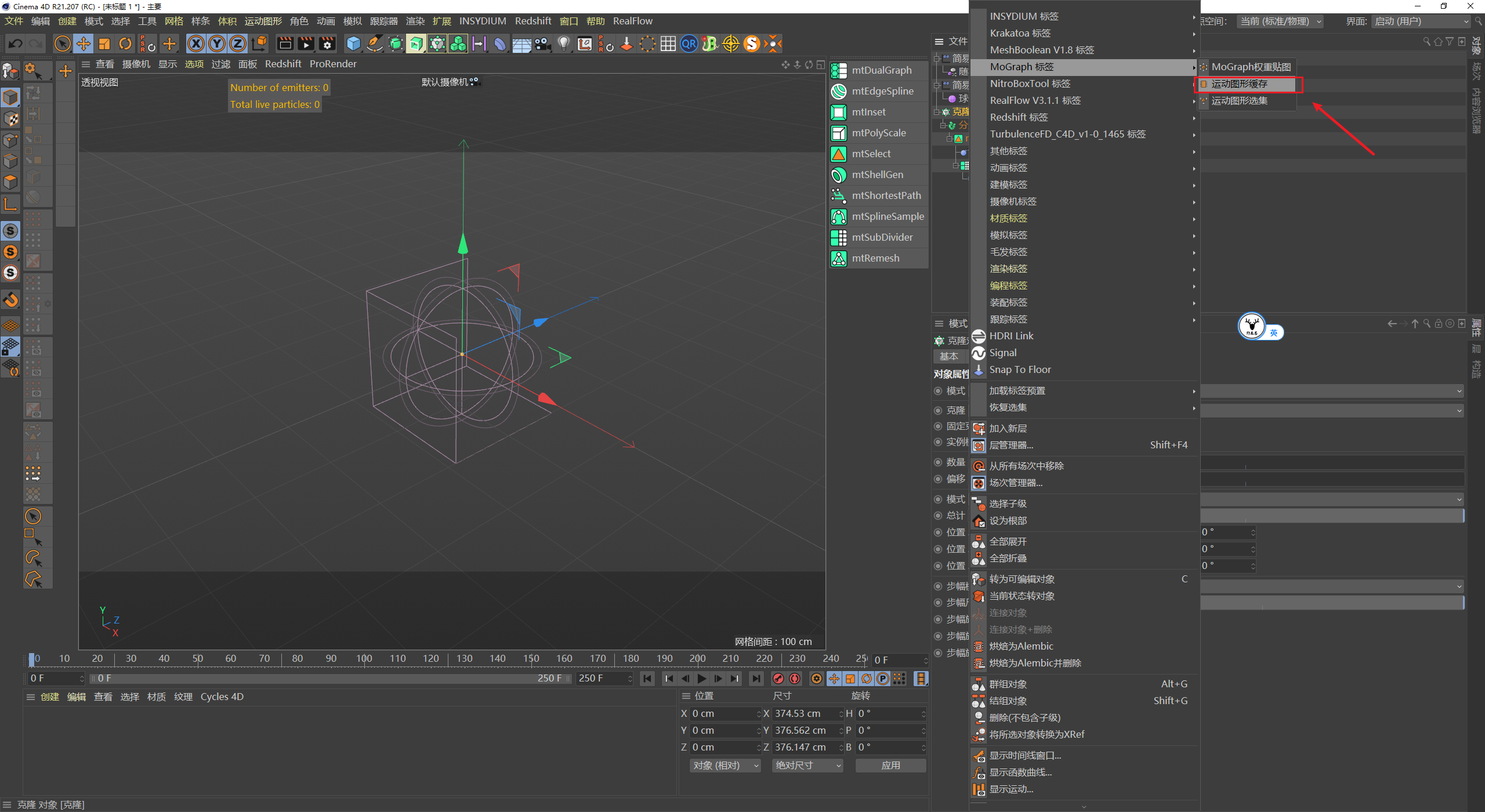Toggle the Z axis lock

coord(238,43)
